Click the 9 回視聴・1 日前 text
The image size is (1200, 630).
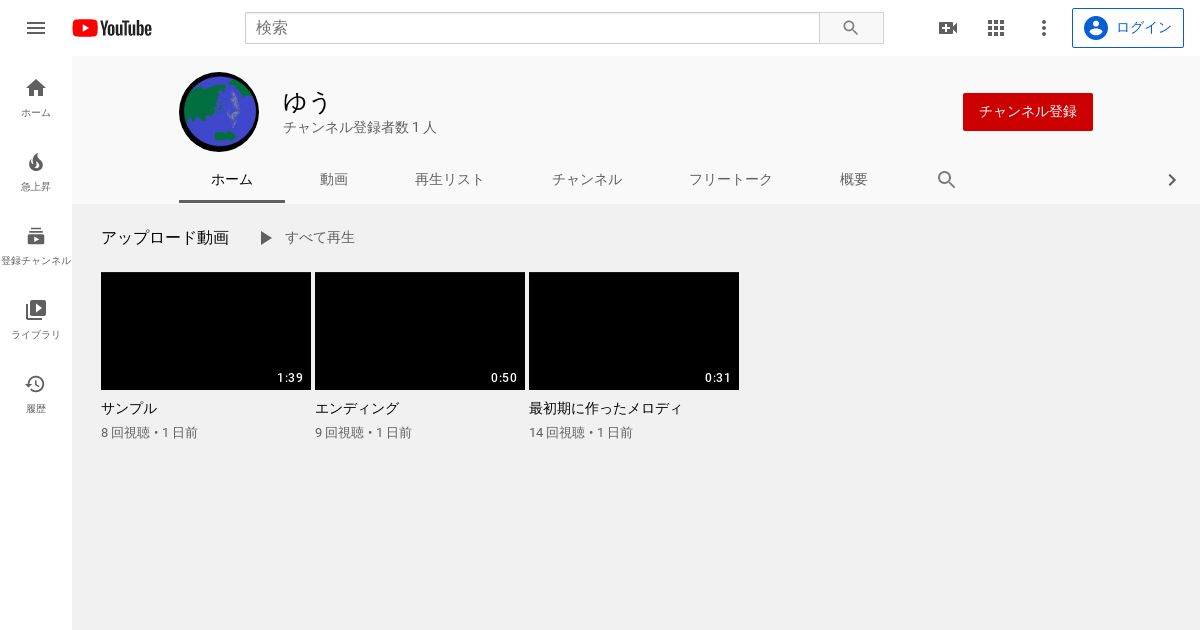point(363,433)
